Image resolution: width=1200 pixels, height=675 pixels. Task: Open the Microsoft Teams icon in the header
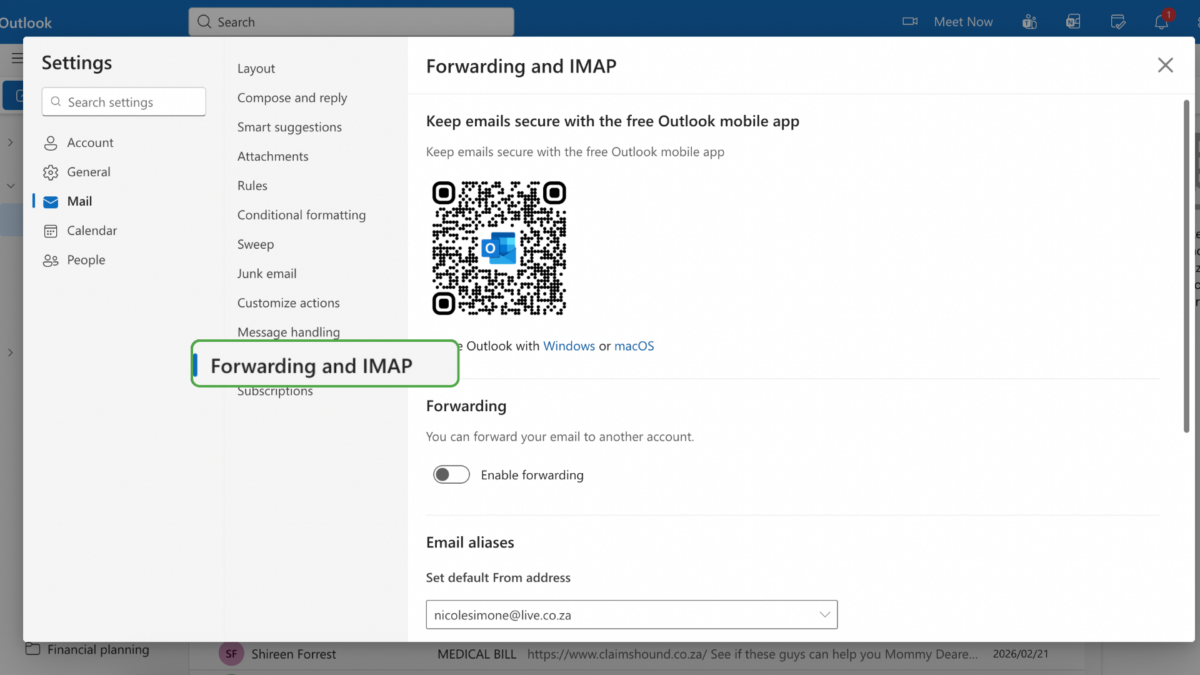(x=1029, y=22)
